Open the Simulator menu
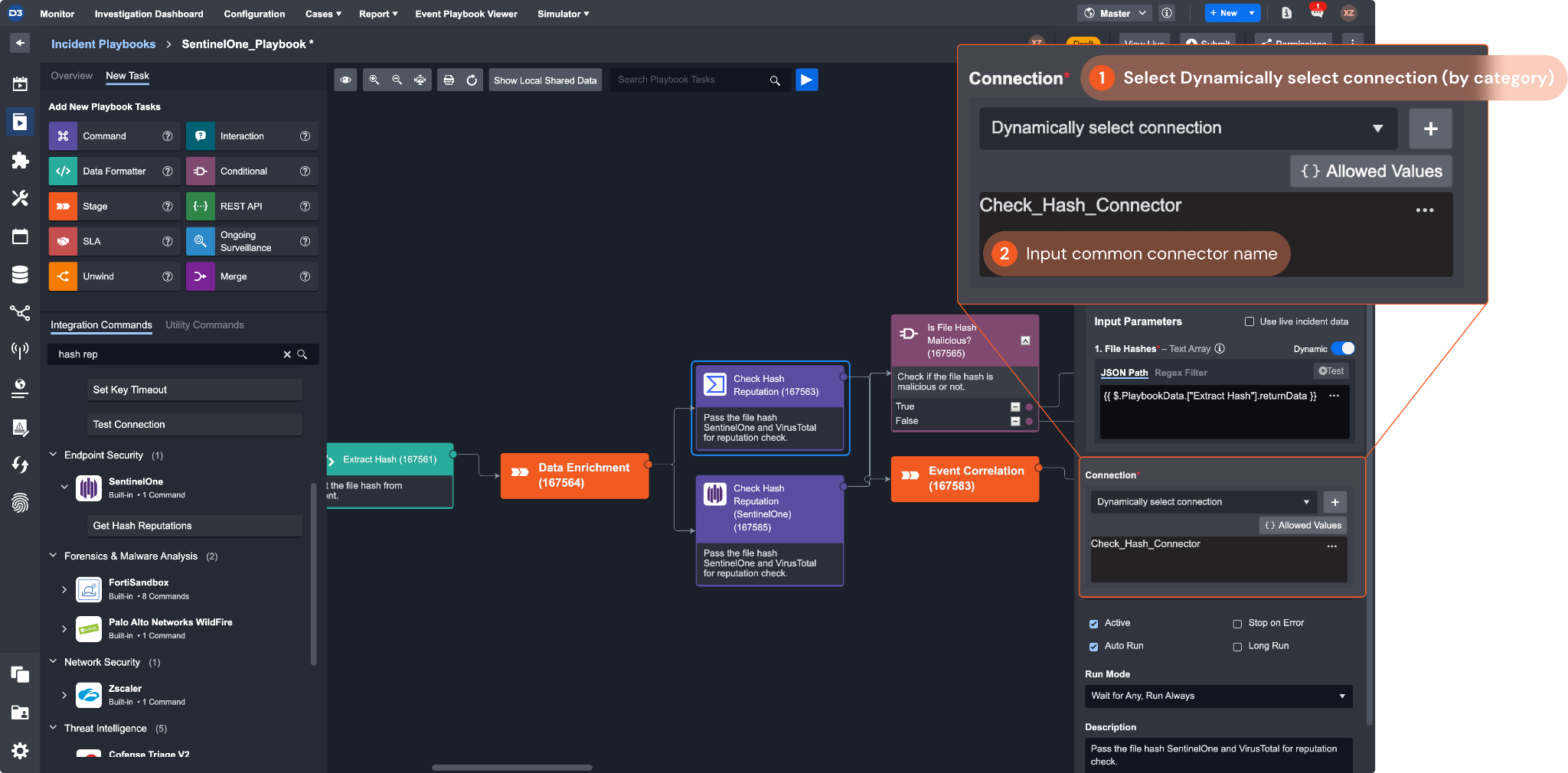1568x773 pixels. click(563, 14)
